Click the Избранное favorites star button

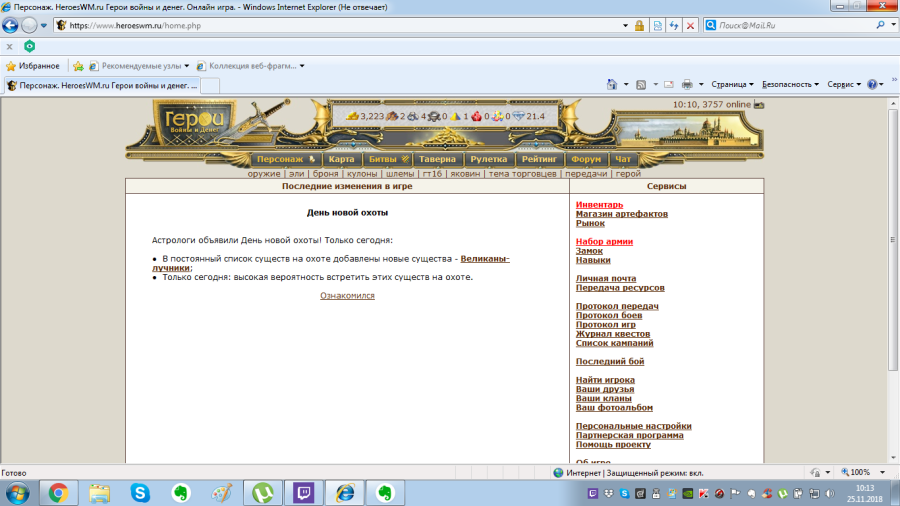[x=32, y=66]
